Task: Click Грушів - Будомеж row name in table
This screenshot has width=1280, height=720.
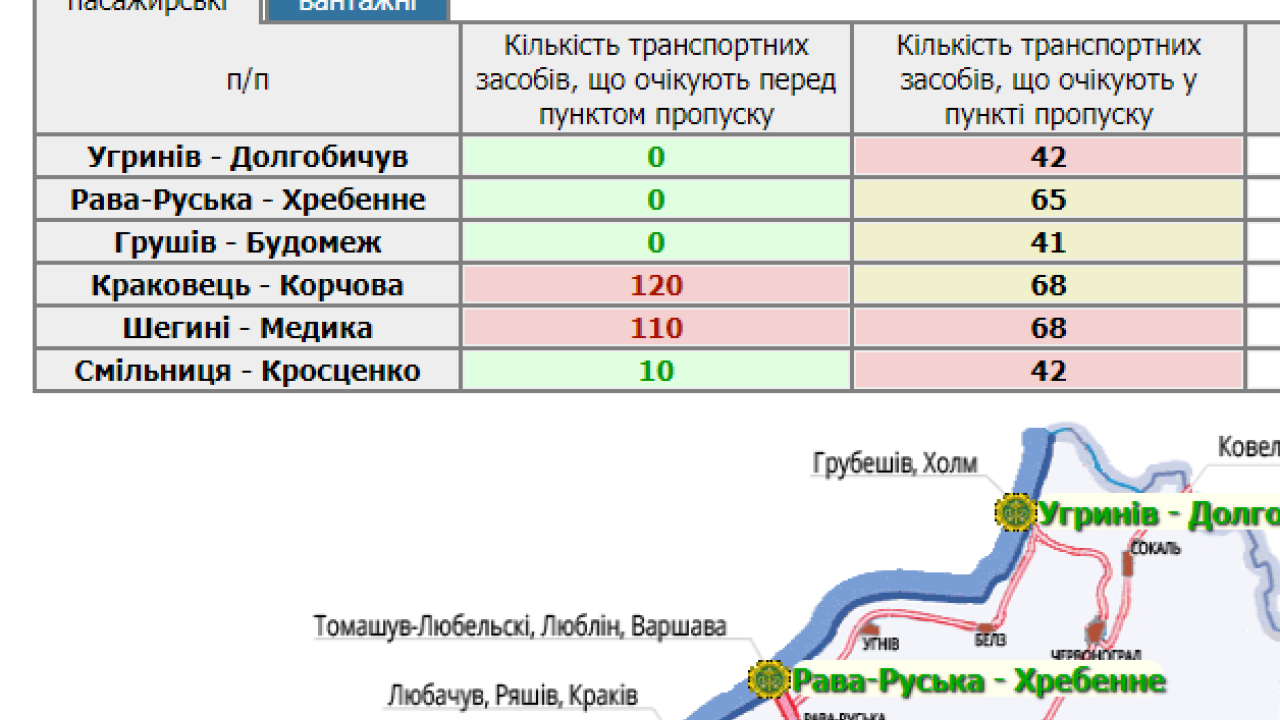Action: click(x=247, y=243)
